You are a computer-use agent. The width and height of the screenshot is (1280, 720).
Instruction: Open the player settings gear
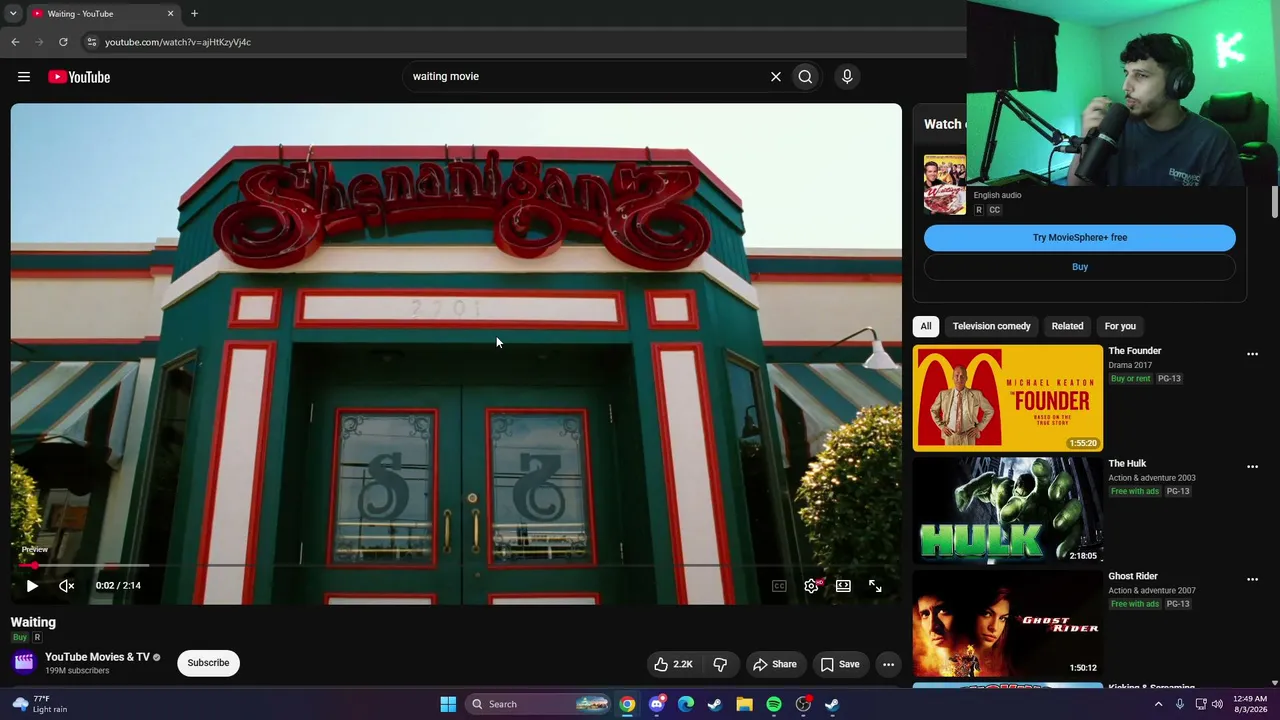point(811,586)
